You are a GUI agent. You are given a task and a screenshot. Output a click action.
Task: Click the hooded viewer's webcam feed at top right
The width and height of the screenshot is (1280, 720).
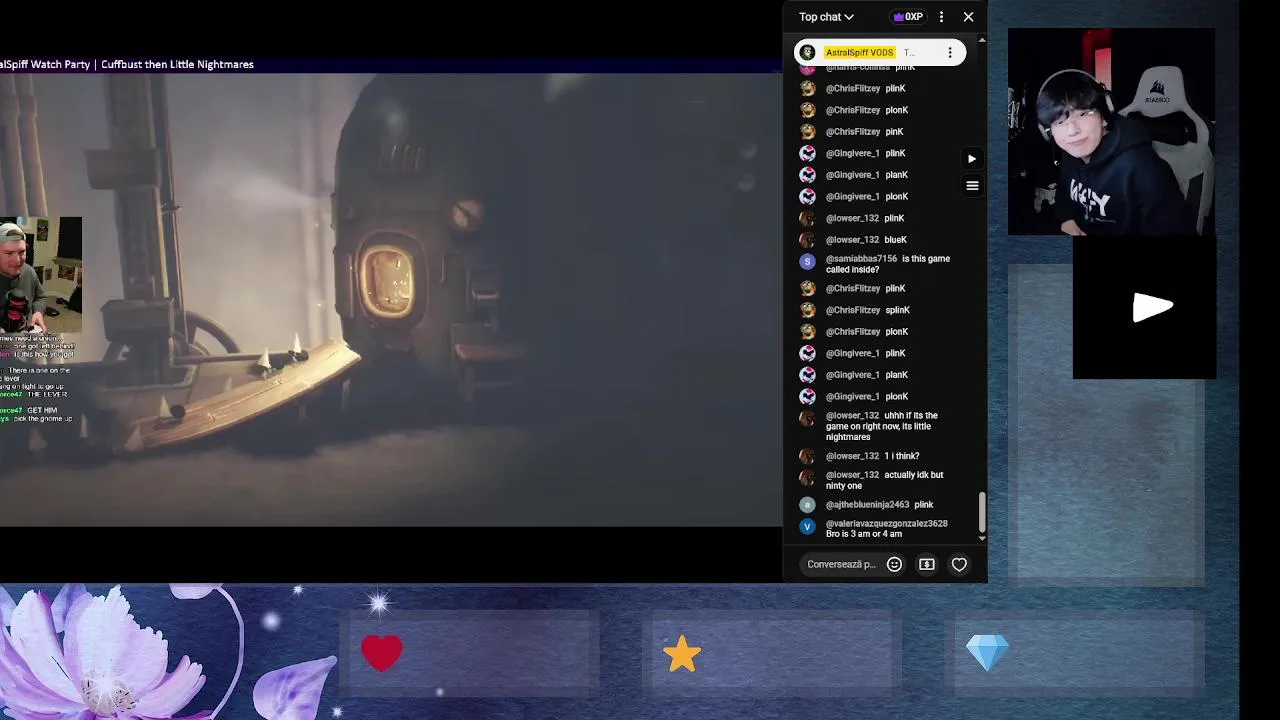[x=1111, y=132]
